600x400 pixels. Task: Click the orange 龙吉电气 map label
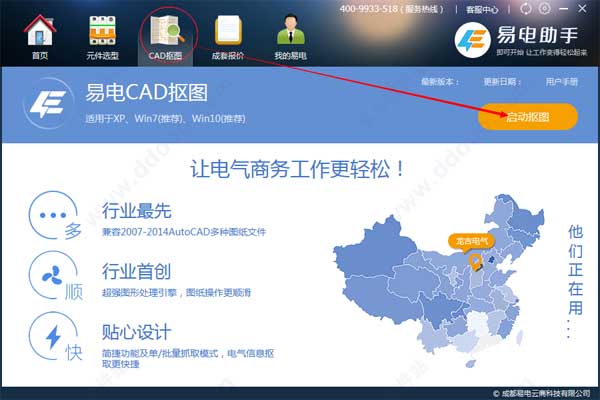click(x=471, y=242)
